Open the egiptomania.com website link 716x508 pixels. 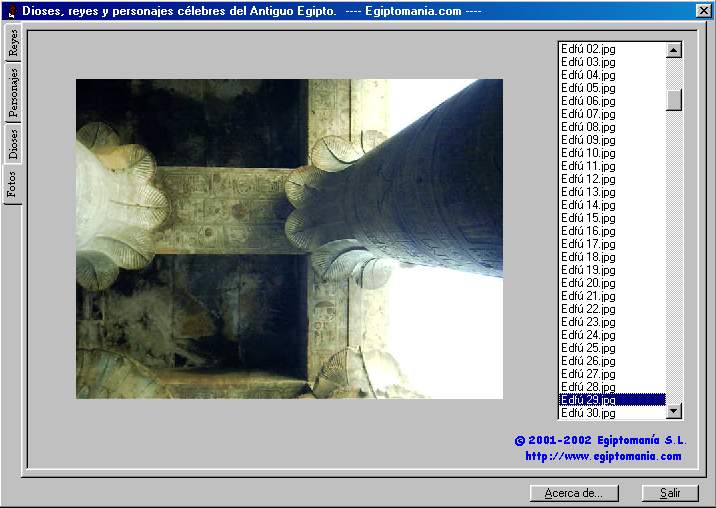click(x=603, y=456)
